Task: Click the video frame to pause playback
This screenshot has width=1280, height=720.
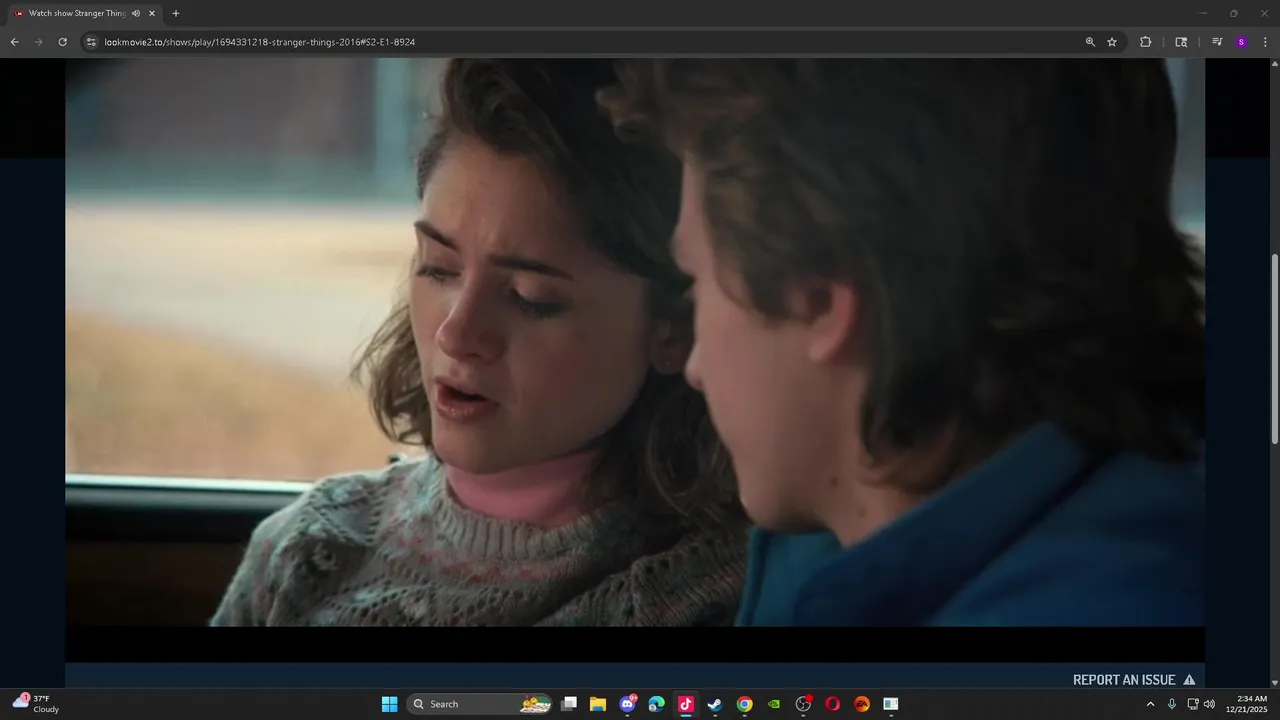Action: [635, 342]
